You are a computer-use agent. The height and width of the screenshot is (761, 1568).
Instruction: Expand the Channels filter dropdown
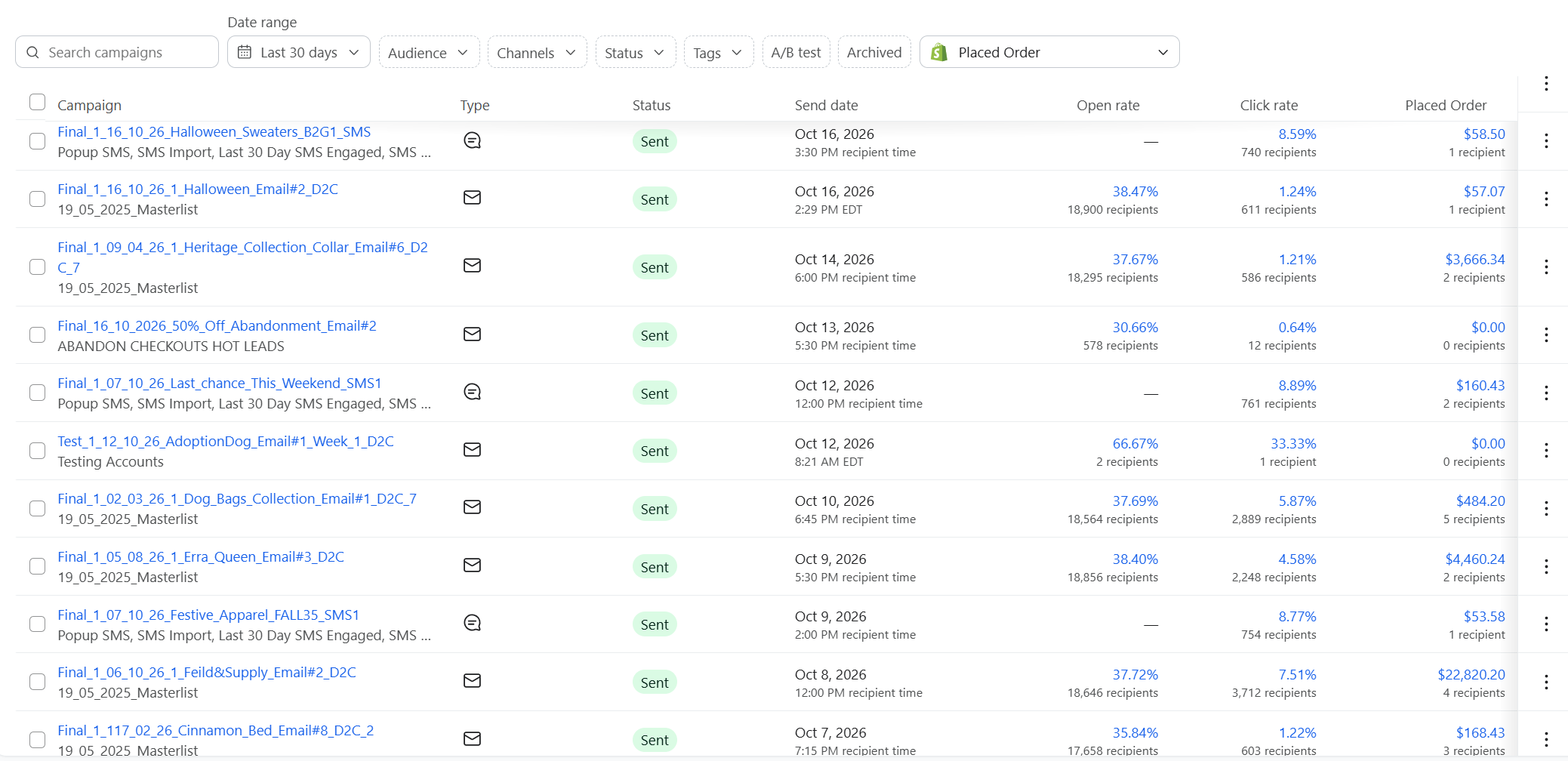pos(537,52)
